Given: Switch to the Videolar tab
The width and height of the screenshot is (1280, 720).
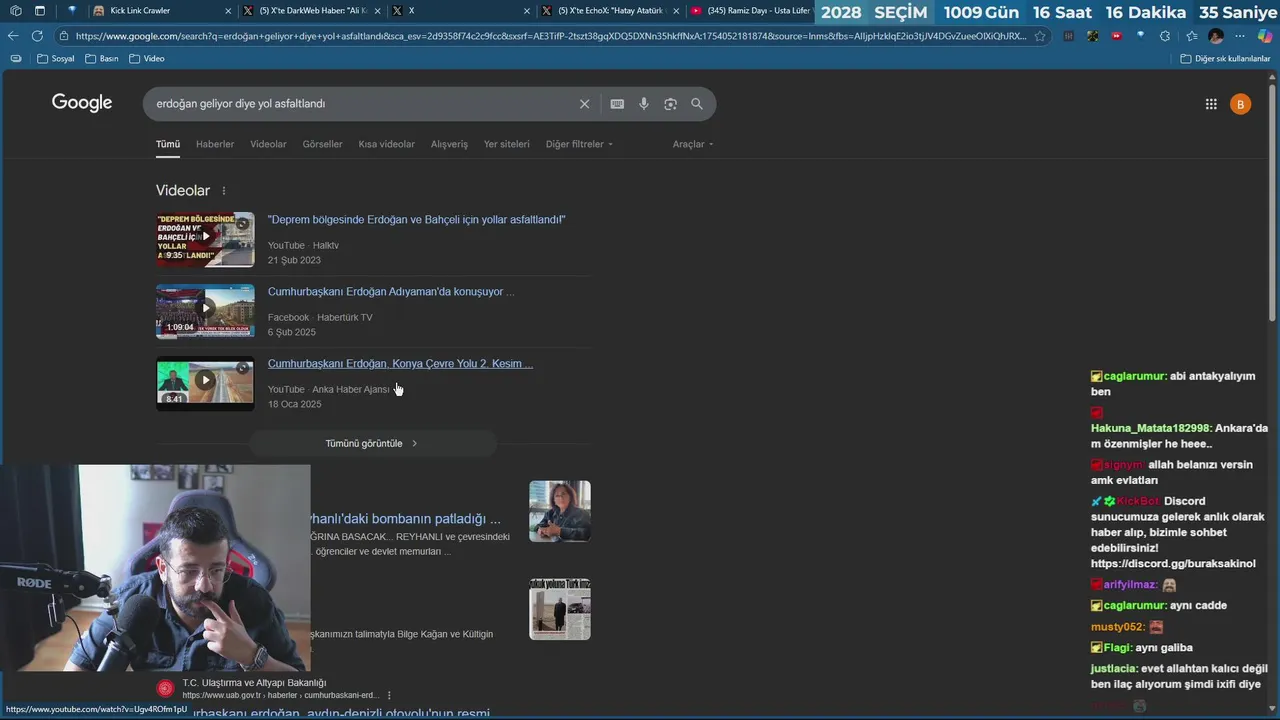Looking at the screenshot, I should (x=268, y=144).
